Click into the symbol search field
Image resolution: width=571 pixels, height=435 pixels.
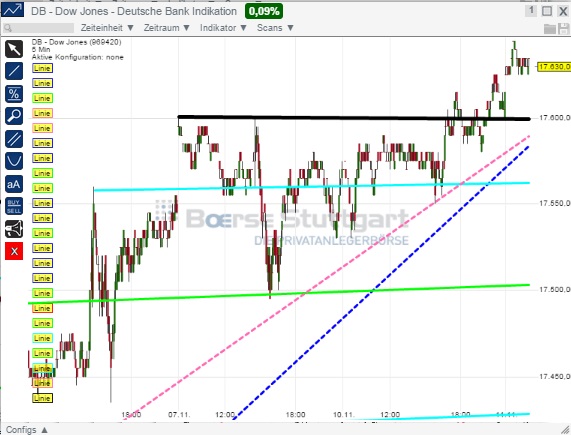coord(39,28)
